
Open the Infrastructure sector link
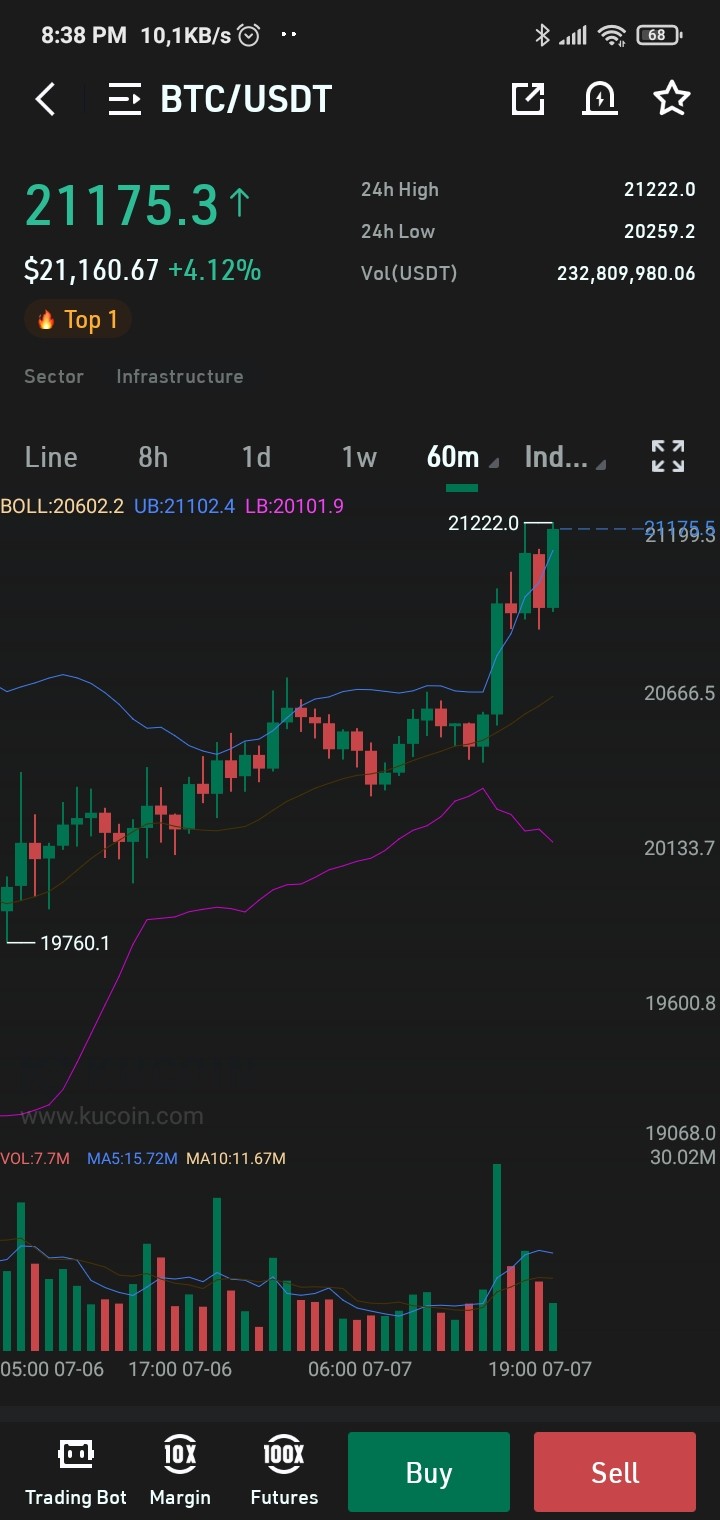pyautogui.click(x=180, y=376)
